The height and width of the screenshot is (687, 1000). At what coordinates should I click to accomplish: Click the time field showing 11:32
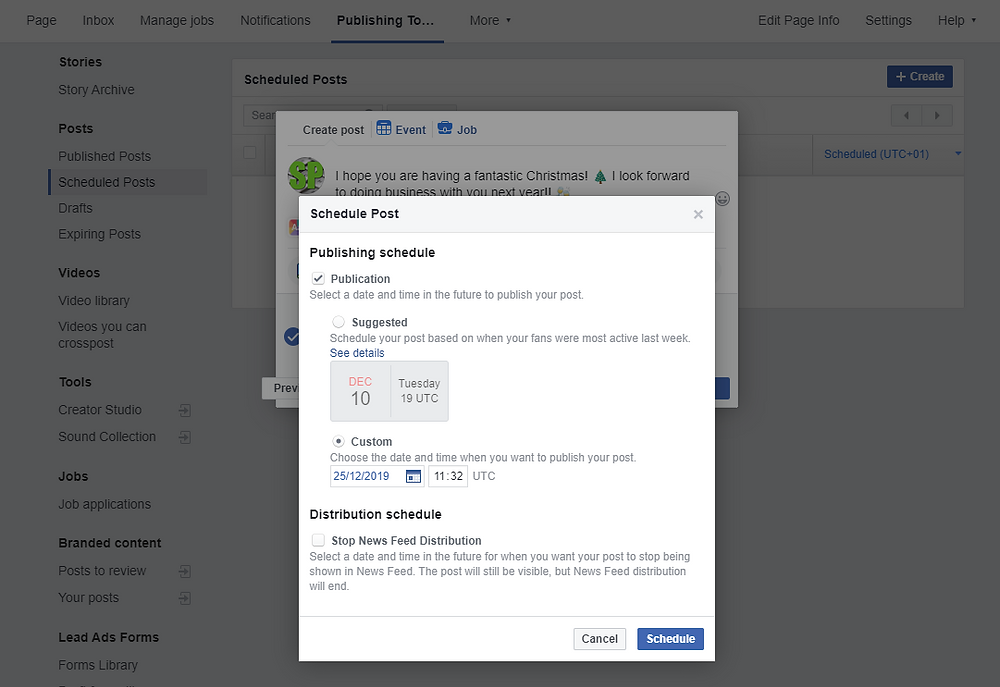(448, 476)
